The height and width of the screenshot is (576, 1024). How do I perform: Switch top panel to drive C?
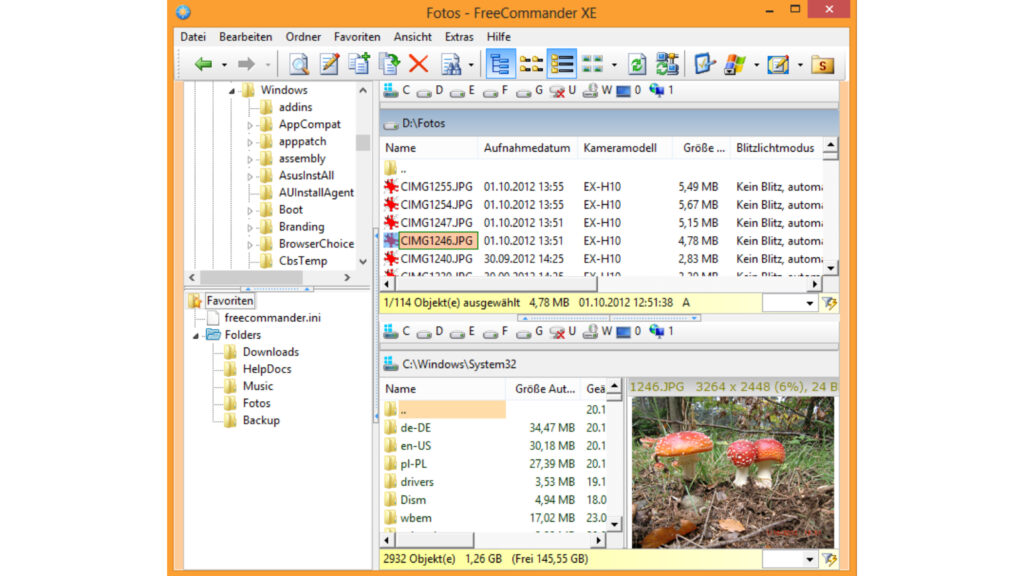pyautogui.click(x=397, y=91)
